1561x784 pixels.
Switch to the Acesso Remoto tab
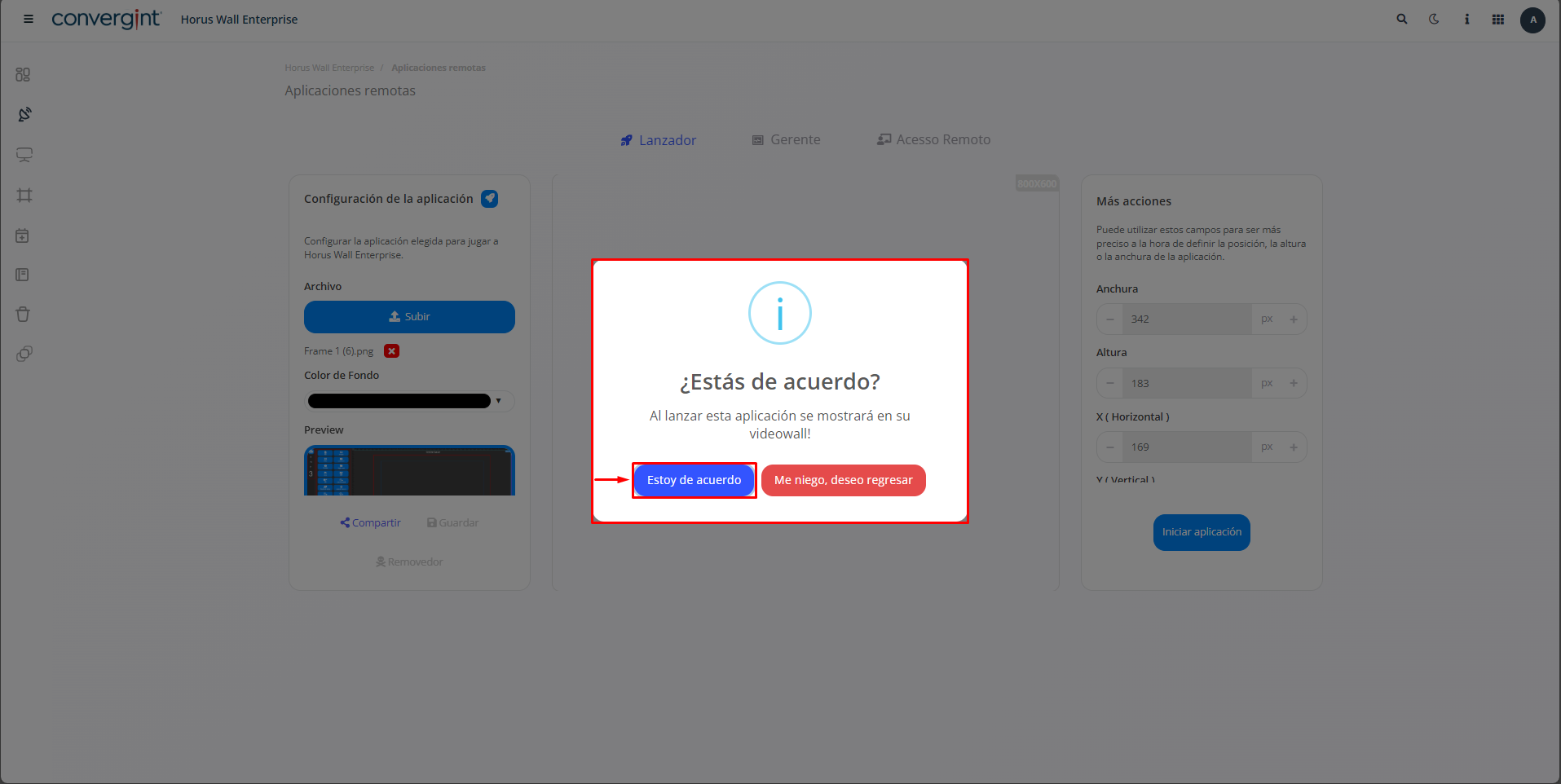coord(933,139)
